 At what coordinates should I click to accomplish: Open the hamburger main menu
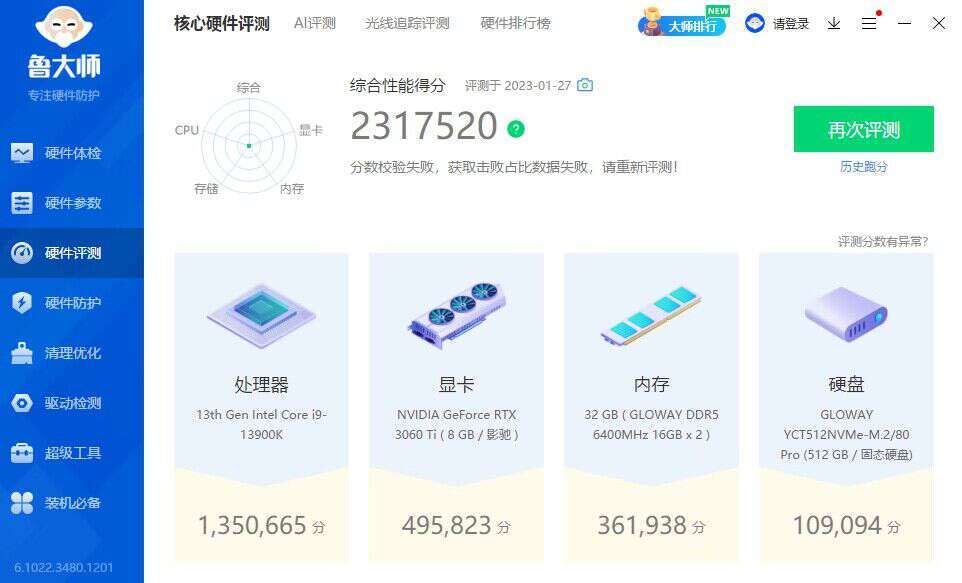click(869, 23)
